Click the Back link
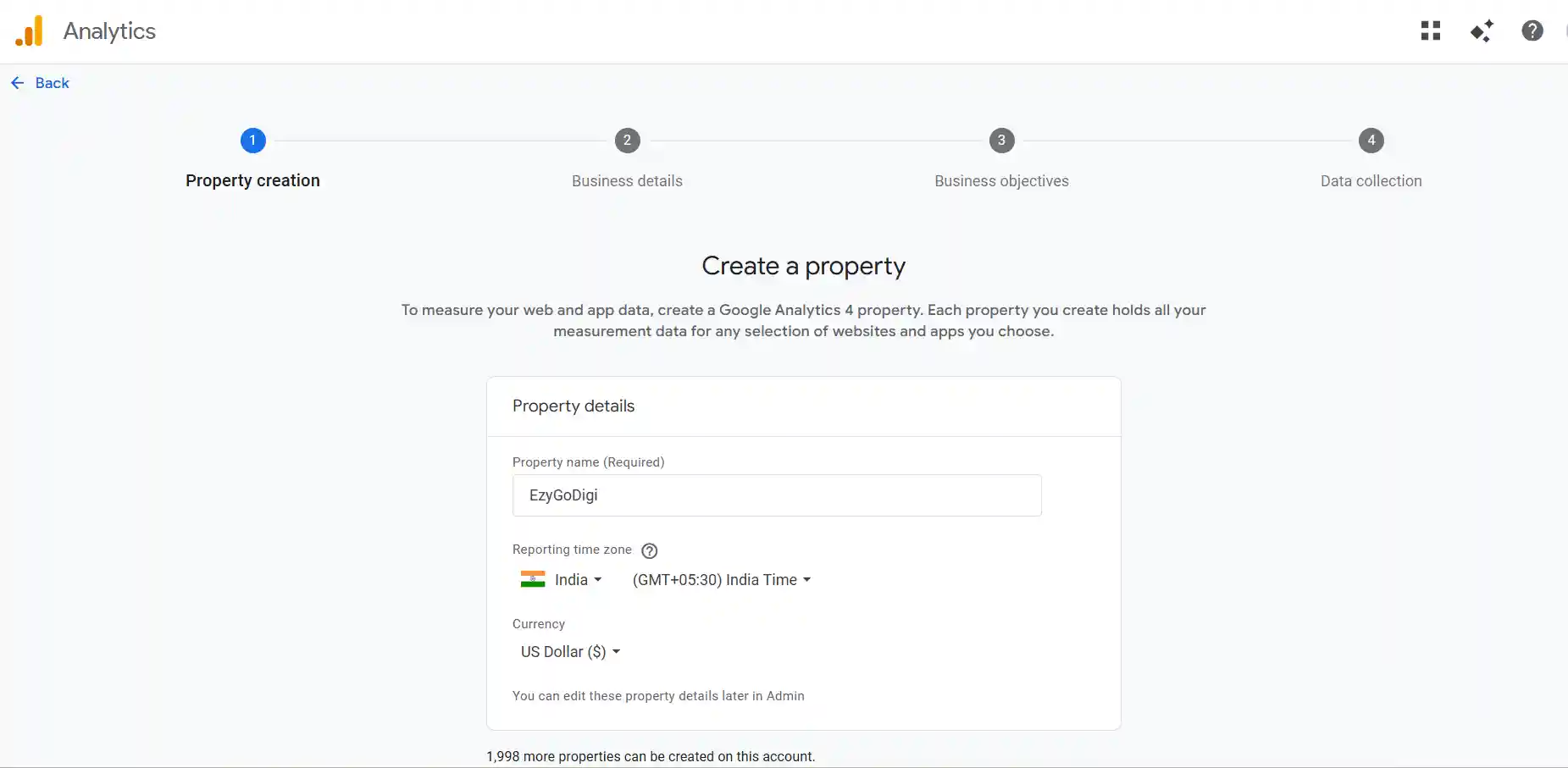1568x768 pixels. (x=53, y=82)
